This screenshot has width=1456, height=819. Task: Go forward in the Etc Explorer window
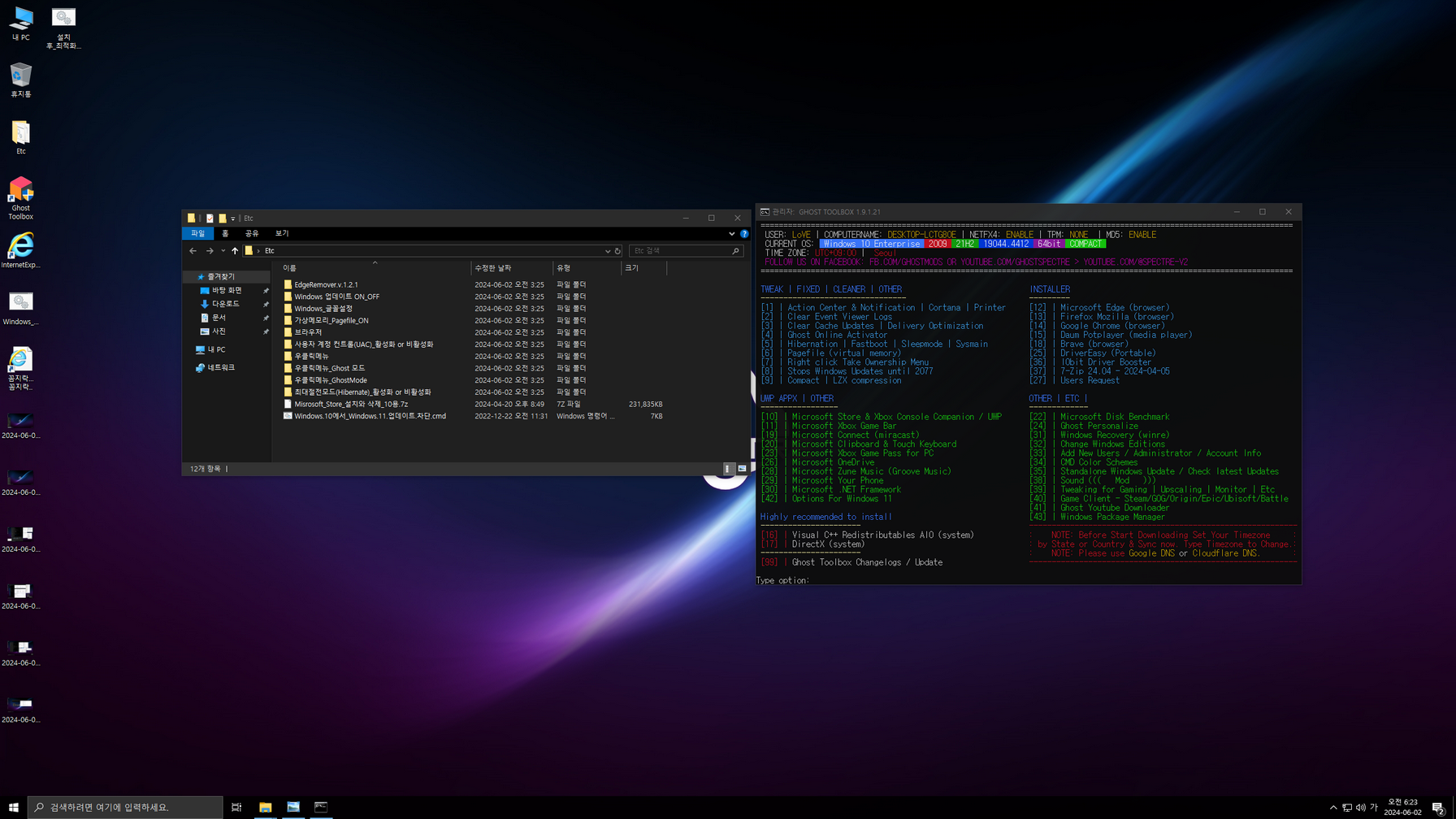click(210, 251)
